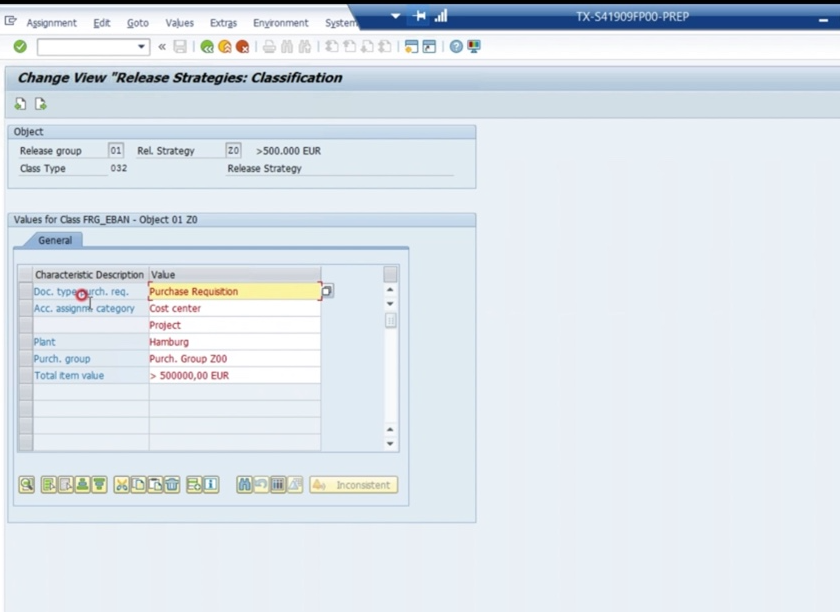Click the binoculars Find icon below the table
Screen dimensions: 840x612
tap(244, 485)
